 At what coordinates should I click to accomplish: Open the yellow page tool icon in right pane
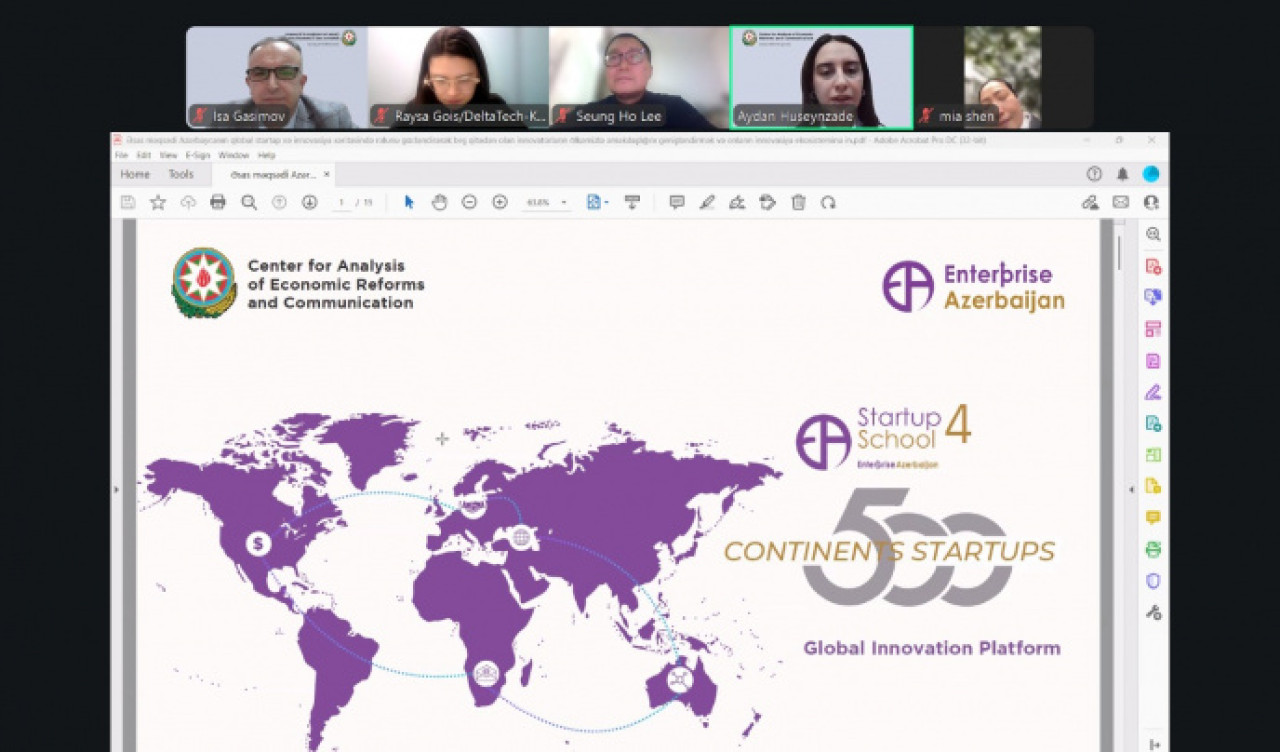point(1153,486)
